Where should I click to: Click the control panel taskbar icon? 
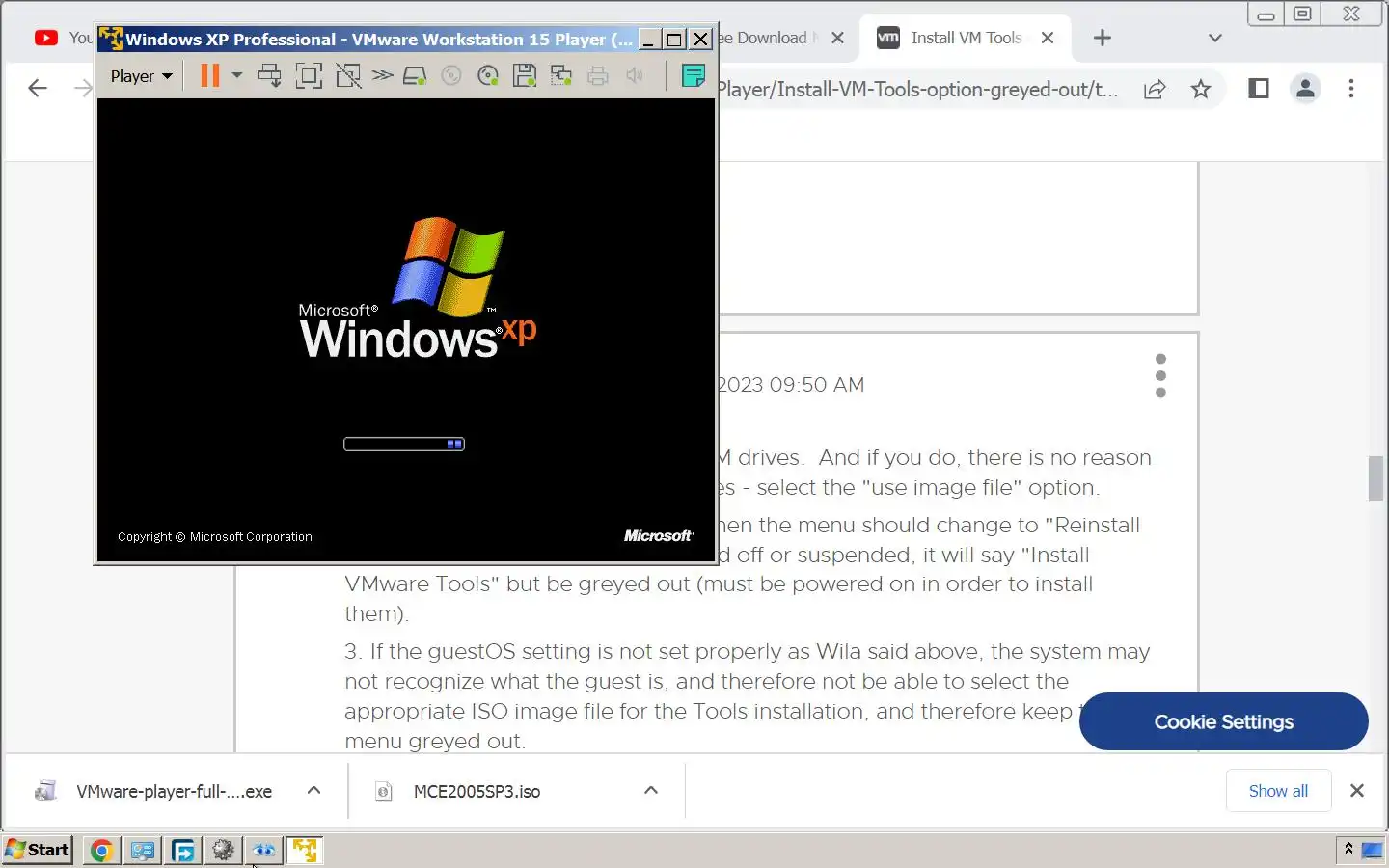(x=143, y=850)
